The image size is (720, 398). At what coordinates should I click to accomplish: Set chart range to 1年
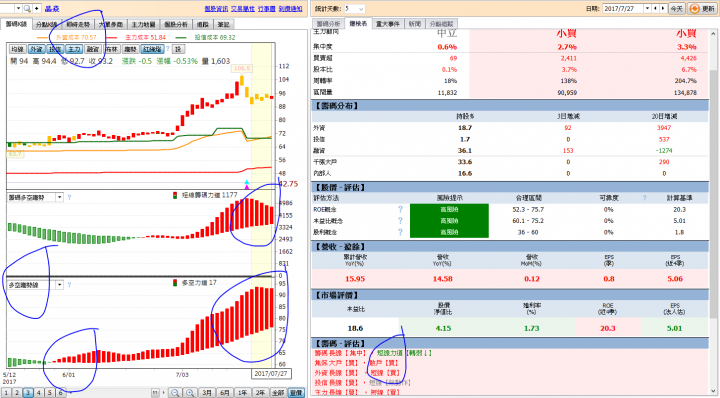click(x=242, y=393)
